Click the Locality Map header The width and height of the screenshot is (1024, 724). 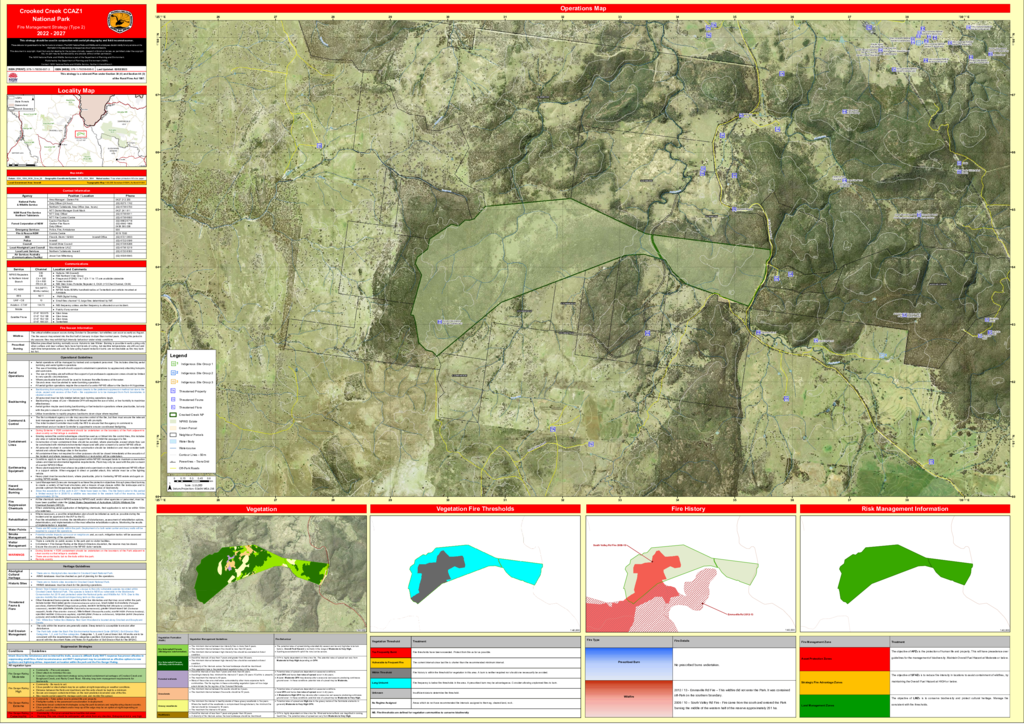(76, 91)
